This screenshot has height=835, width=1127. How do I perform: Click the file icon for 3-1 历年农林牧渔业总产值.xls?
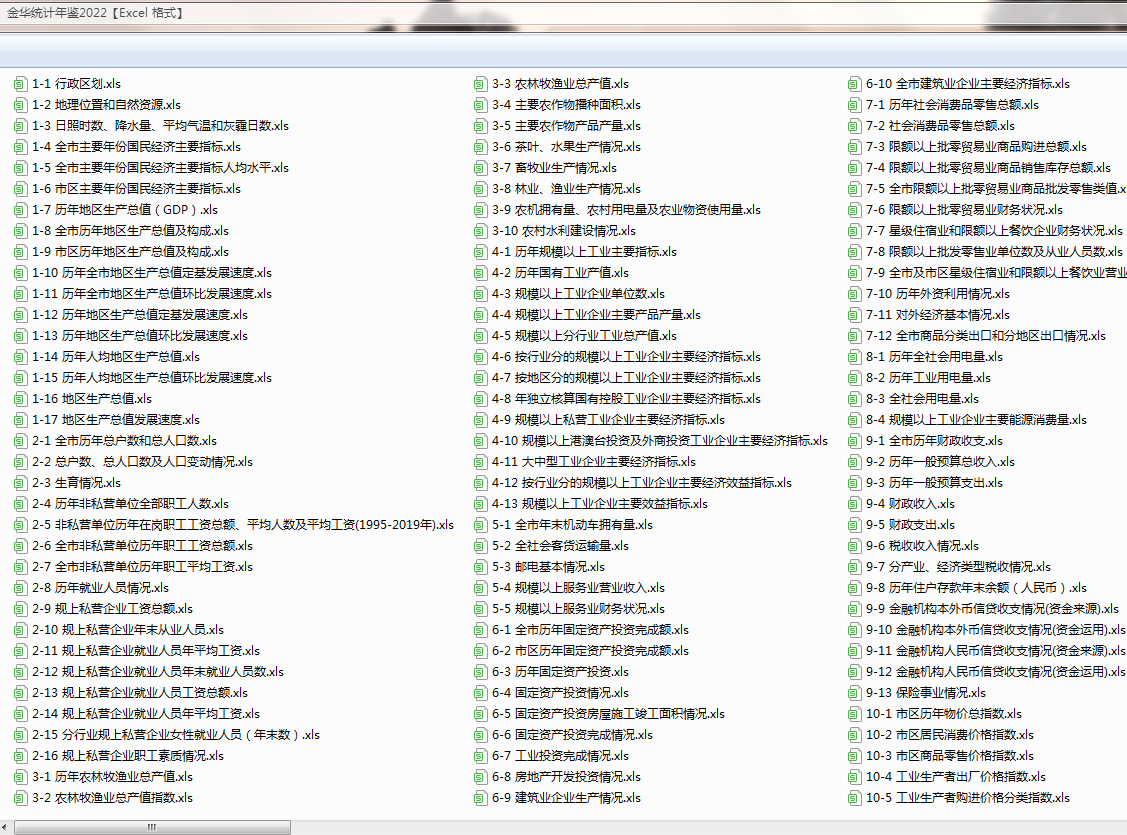pos(20,778)
